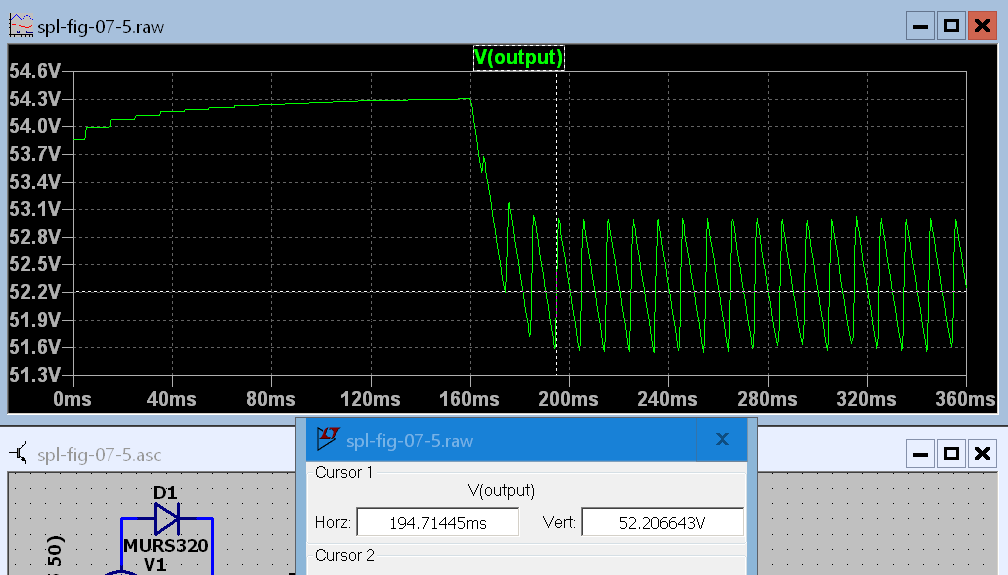The height and width of the screenshot is (575, 1008).
Task: Select the D1 diode symbol in the schematic
Action: click(x=166, y=519)
